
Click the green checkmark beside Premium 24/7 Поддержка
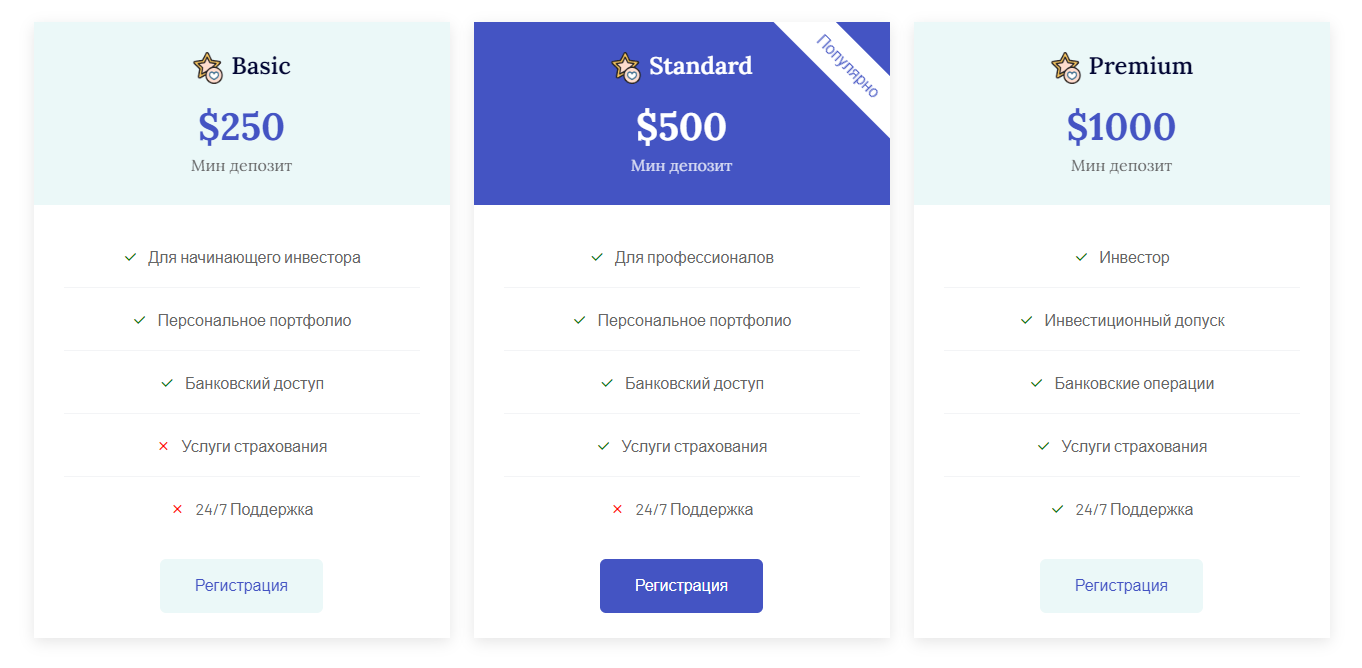point(1057,509)
